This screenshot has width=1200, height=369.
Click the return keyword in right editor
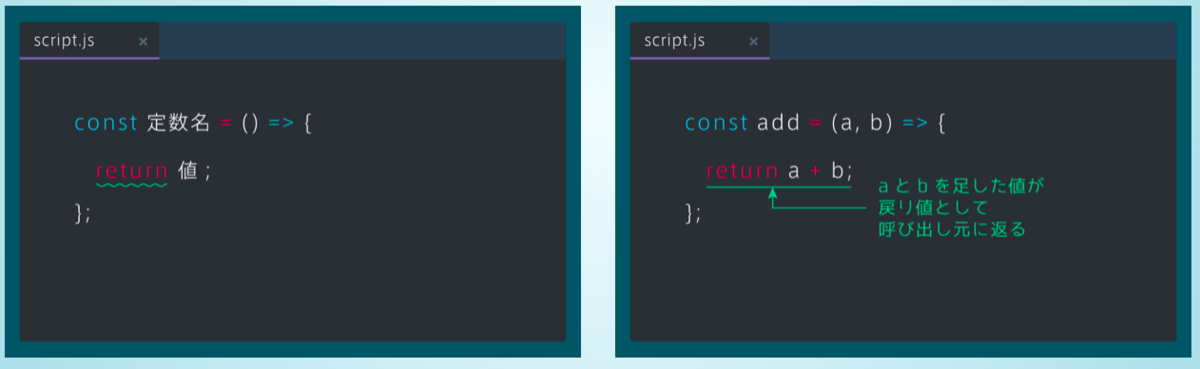(742, 171)
